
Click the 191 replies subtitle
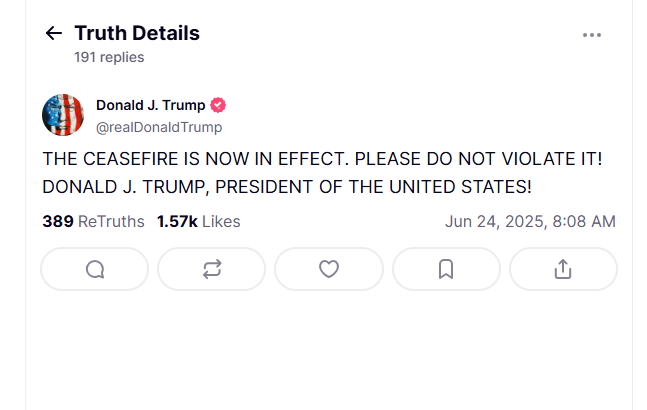point(109,57)
